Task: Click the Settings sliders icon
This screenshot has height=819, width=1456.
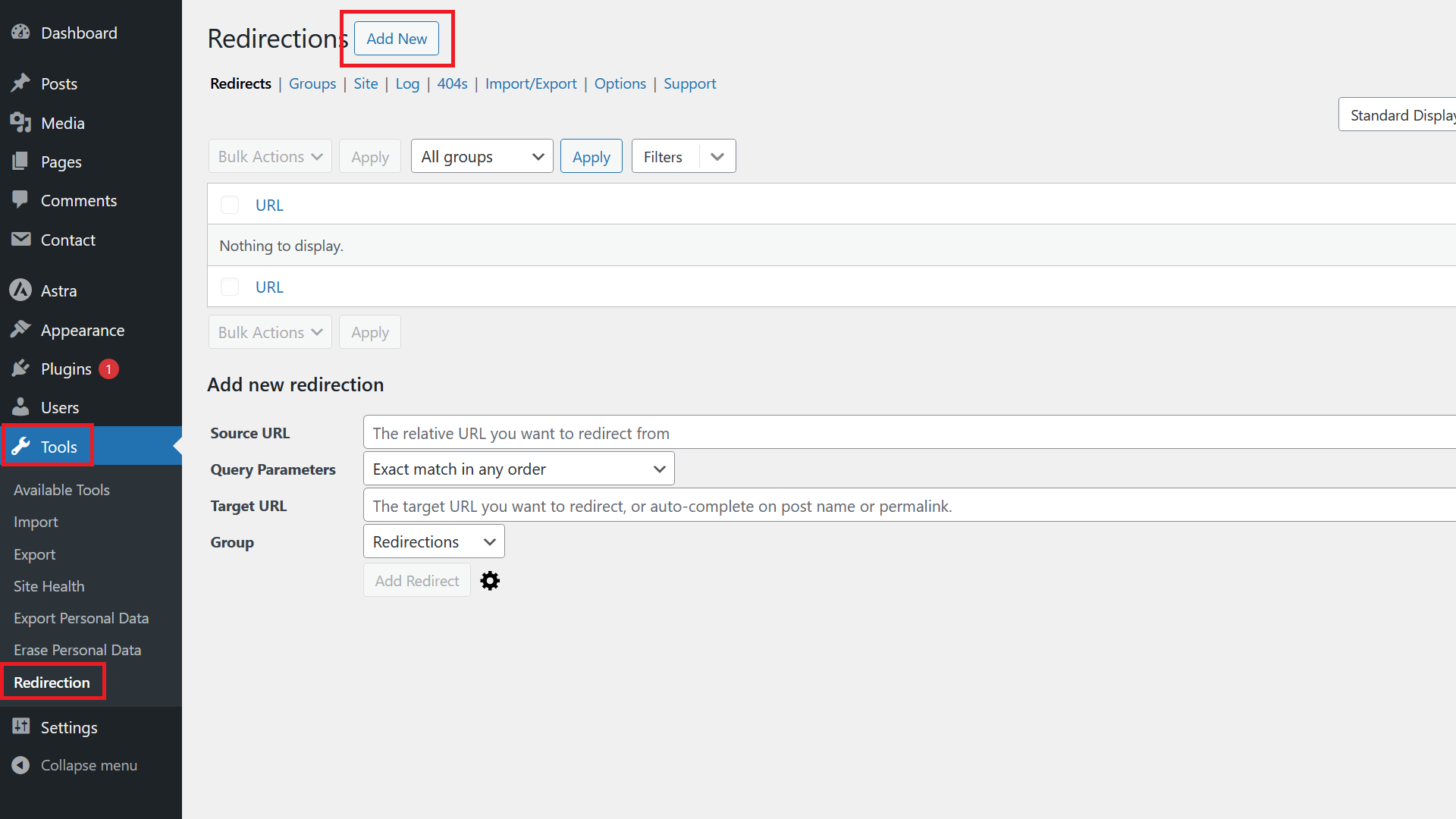Action: (x=20, y=726)
